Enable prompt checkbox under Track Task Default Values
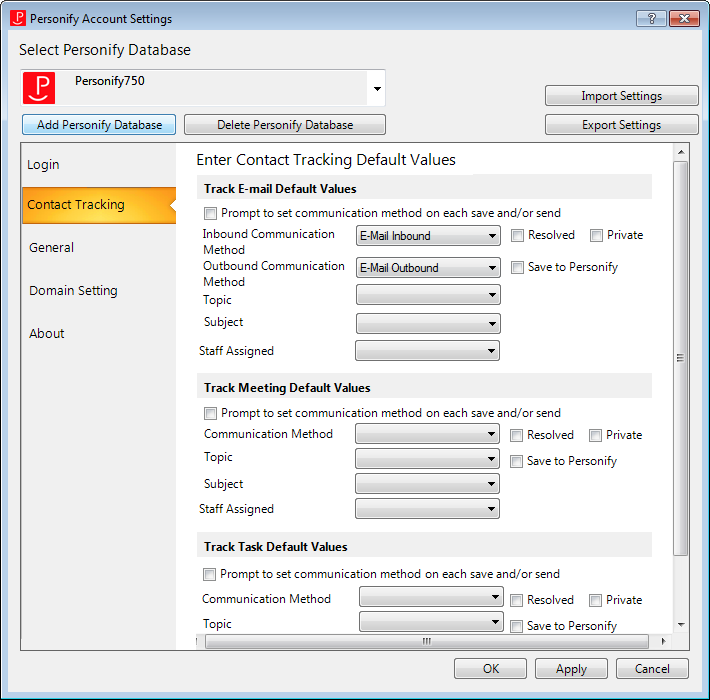 pos(209,575)
